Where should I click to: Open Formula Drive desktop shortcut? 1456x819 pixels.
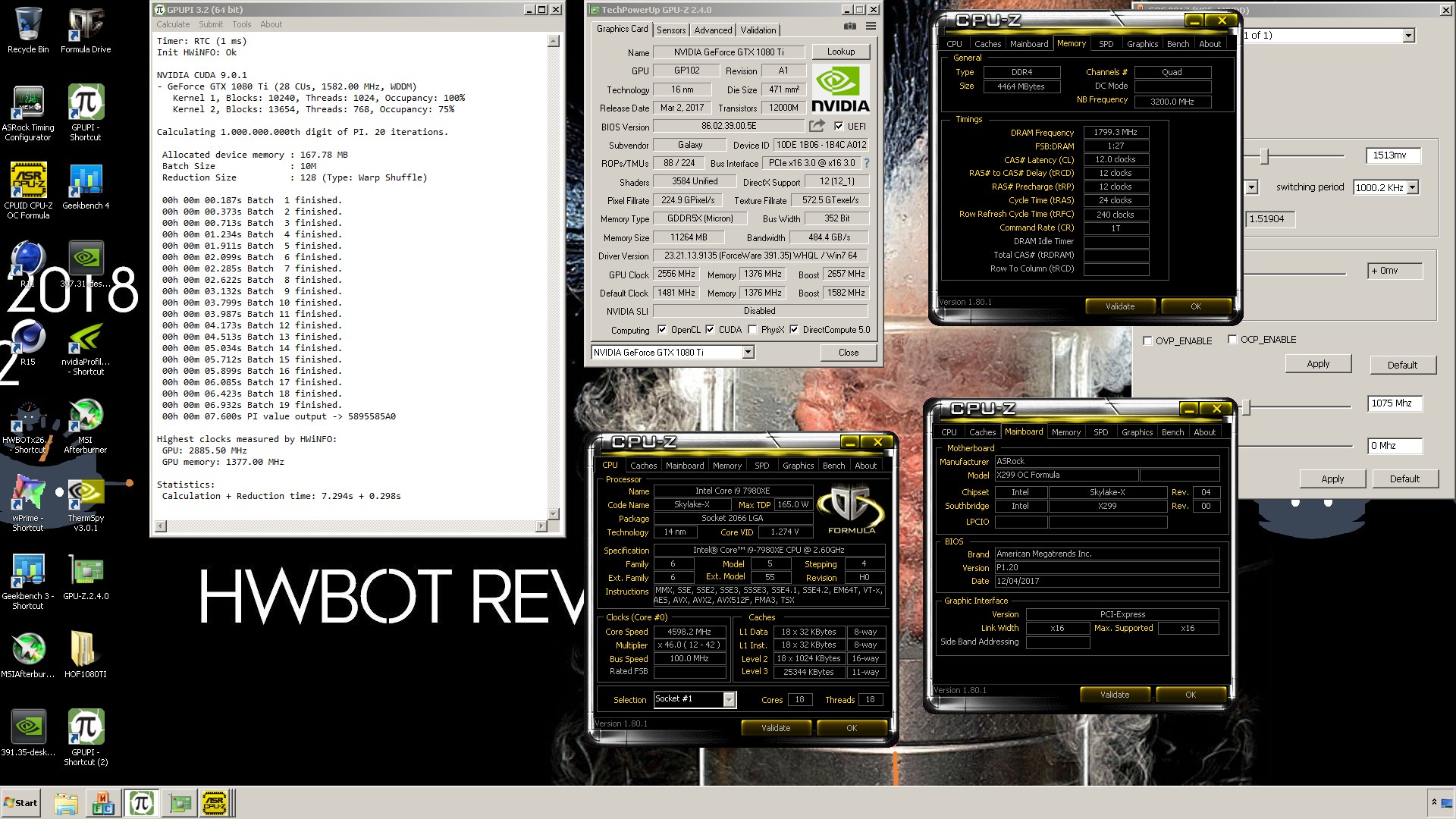86,30
